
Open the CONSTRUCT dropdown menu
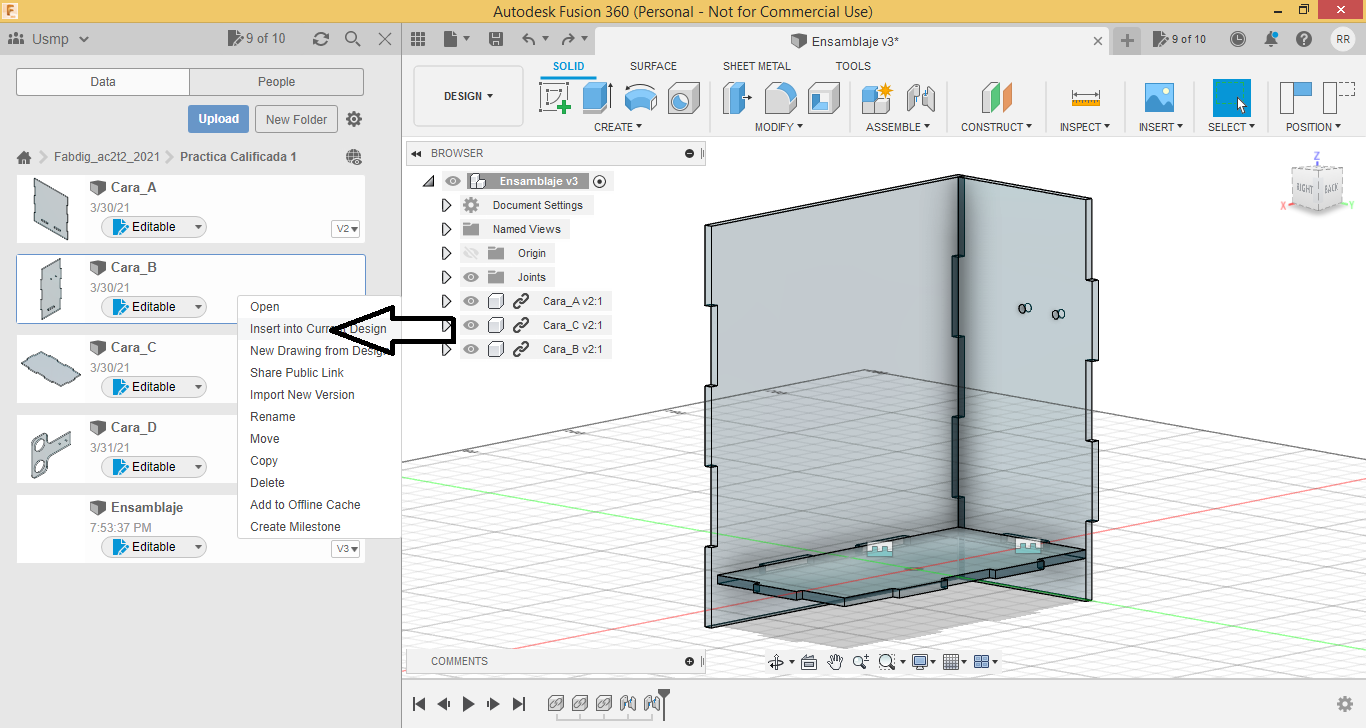(997, 127)
